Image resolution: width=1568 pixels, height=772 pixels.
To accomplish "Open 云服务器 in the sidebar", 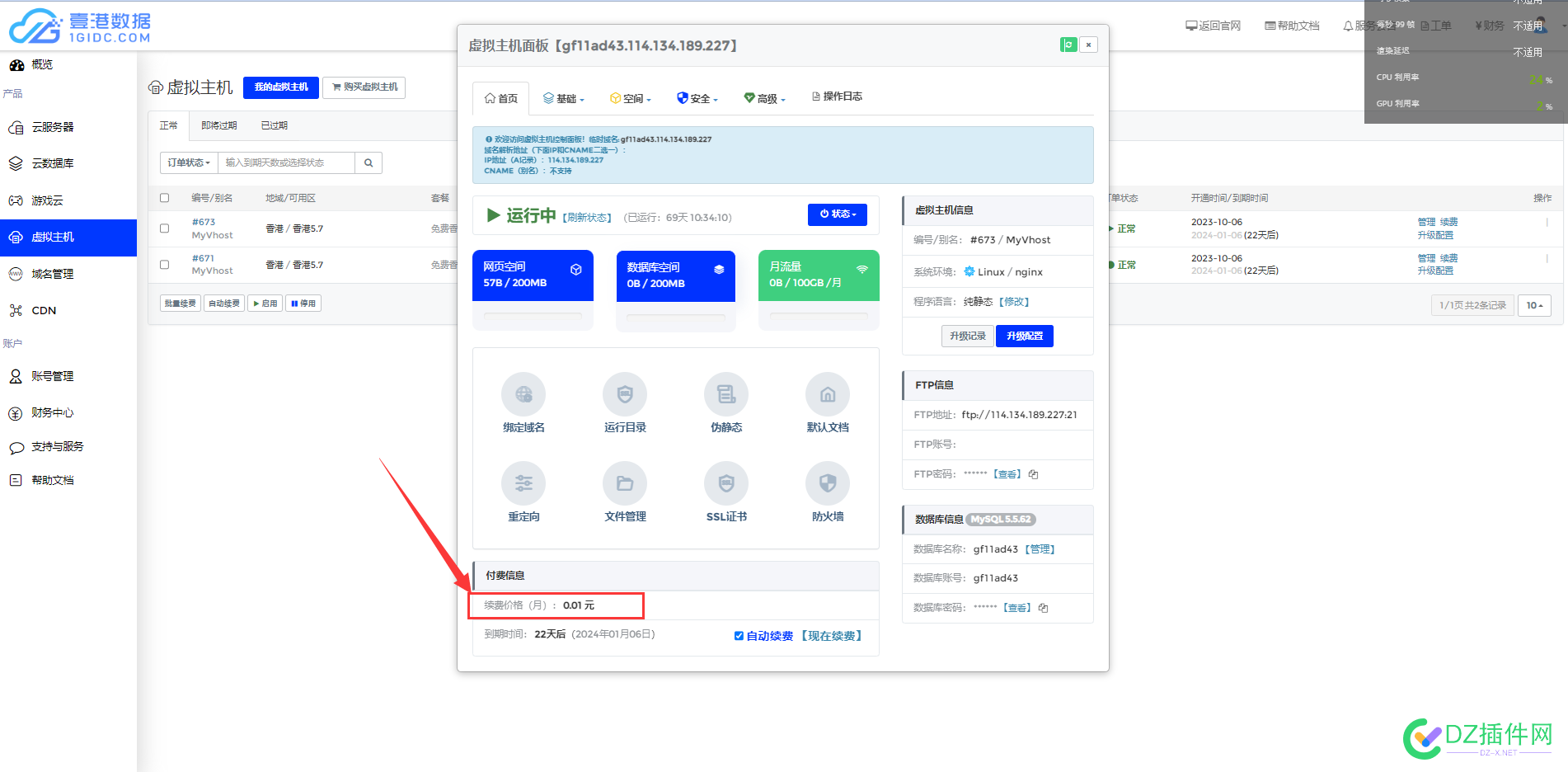I will click(51, 127).
